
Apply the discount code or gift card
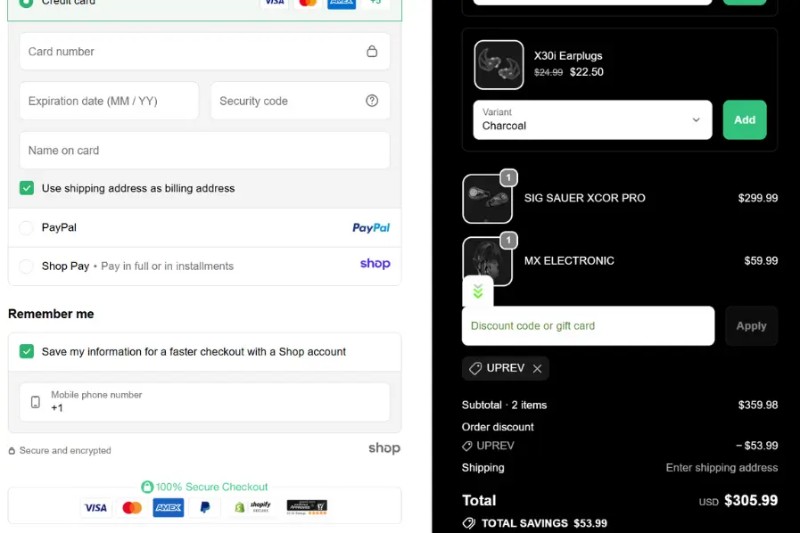(751, 326)
